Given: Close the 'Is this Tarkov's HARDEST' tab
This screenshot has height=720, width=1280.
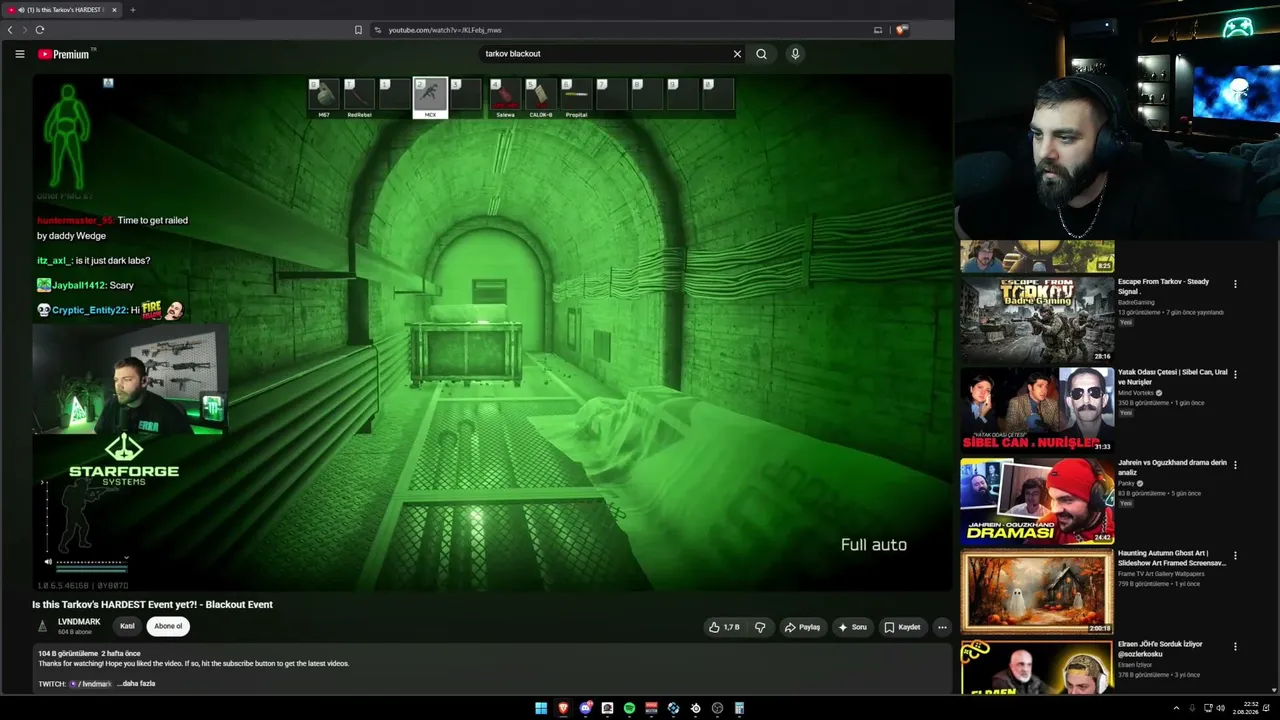Looking at the screenshot, I should (x=114, y=10).
